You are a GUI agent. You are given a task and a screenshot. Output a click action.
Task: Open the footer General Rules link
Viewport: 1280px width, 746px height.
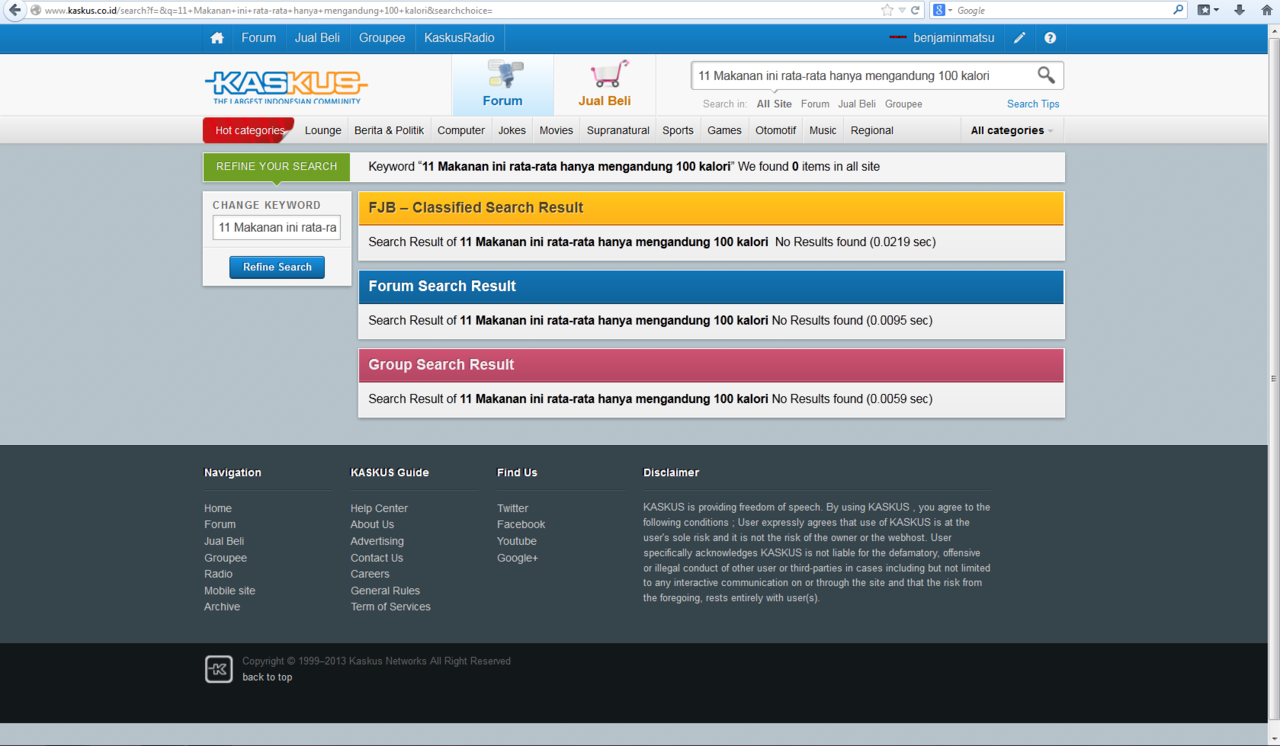(x=385, y=591)
